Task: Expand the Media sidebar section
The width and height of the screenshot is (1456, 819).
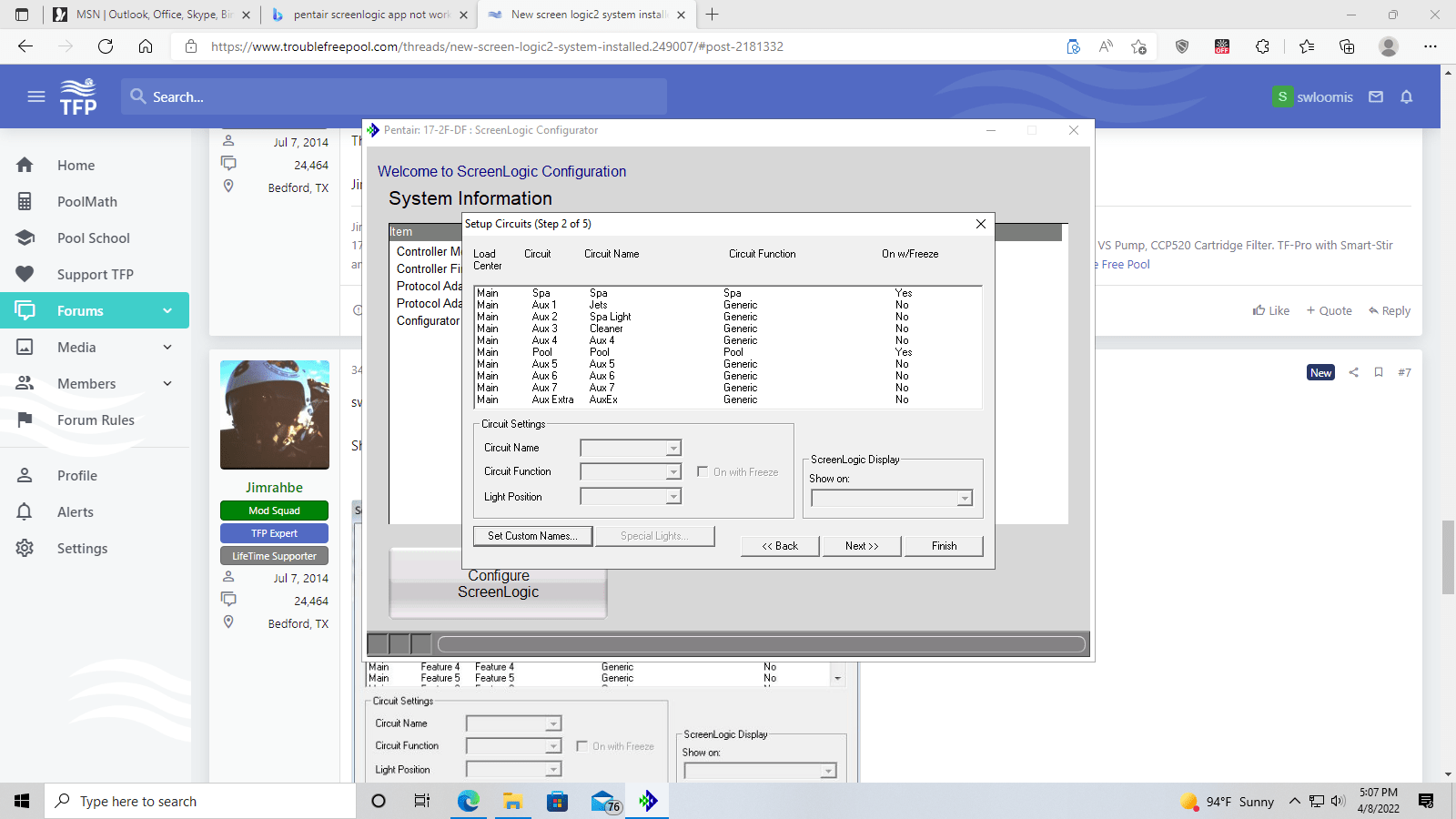Action: [167, 347]
